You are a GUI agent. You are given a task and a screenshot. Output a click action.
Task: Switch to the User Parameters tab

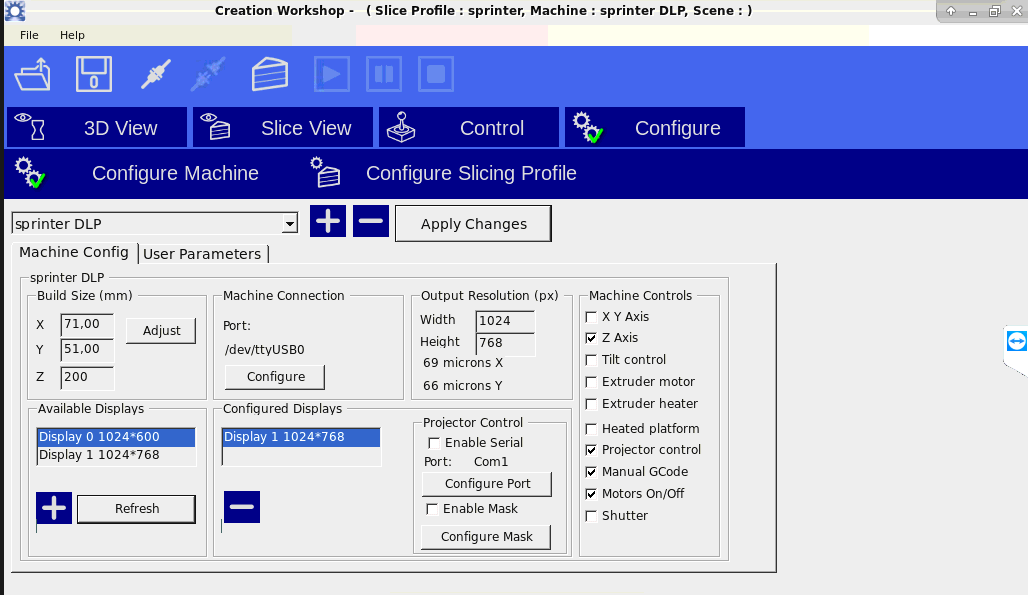tap(202, 254)
